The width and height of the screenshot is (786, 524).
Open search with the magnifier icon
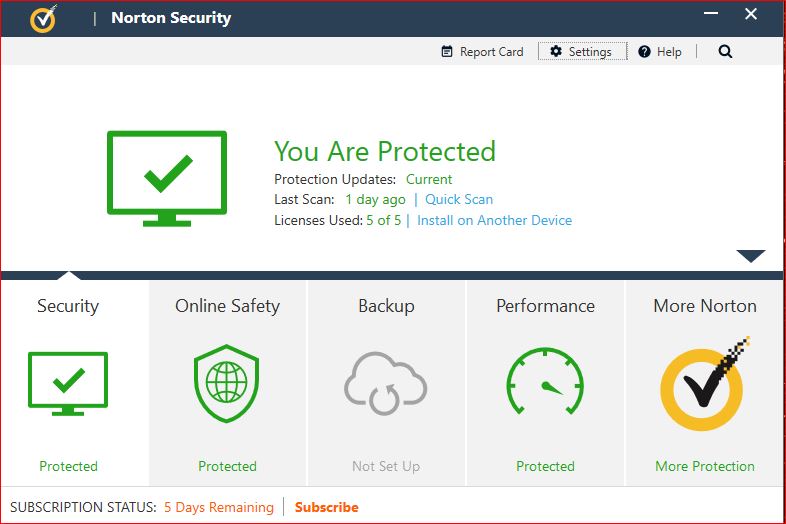(725, 52)
